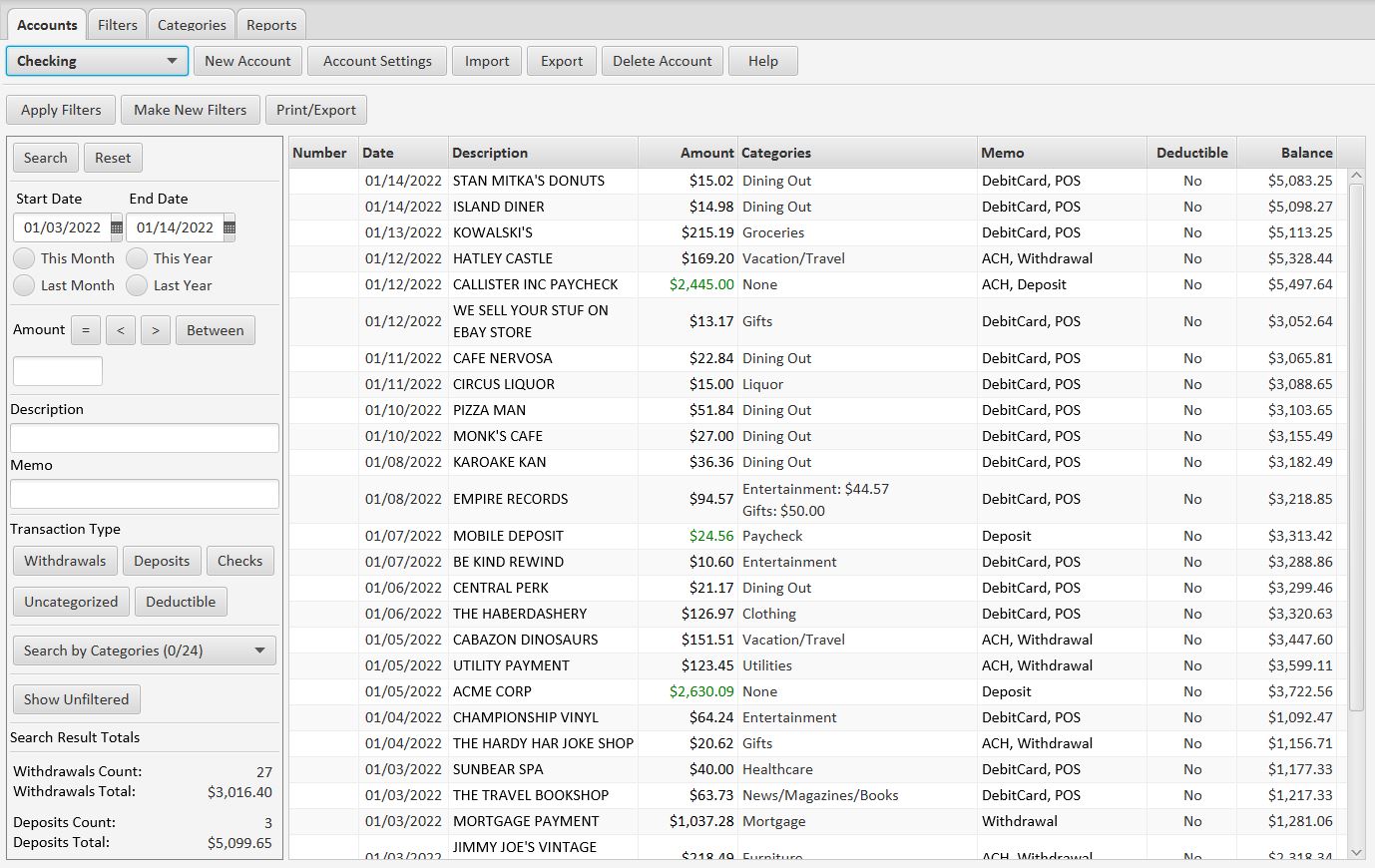The image size is (1375, 868).
Task: Click the Import button
Action: pos(487,61)
